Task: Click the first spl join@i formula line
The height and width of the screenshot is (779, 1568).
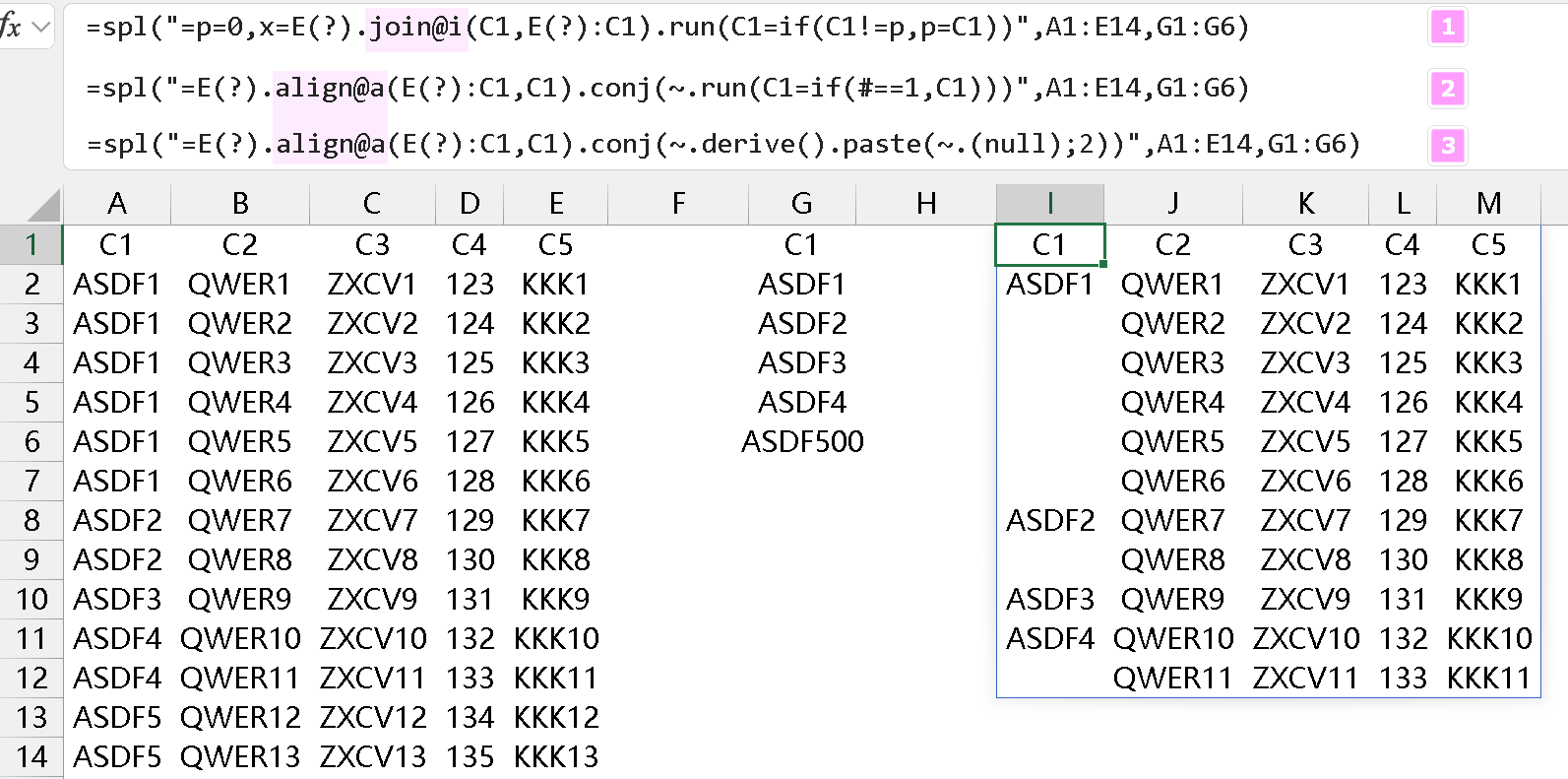Action: coord(668,28)
